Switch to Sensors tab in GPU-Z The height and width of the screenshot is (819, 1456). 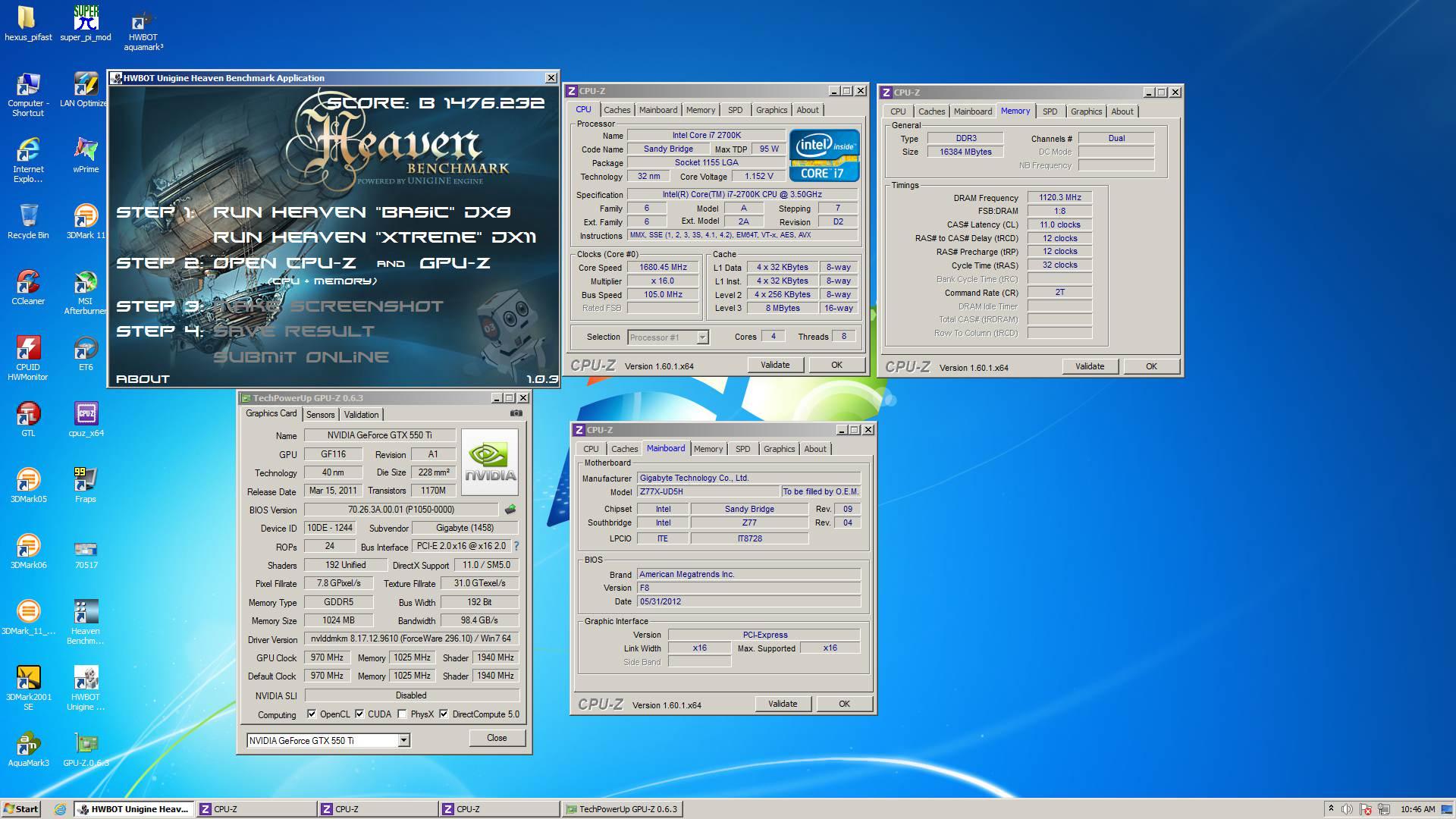pos(320,415)
